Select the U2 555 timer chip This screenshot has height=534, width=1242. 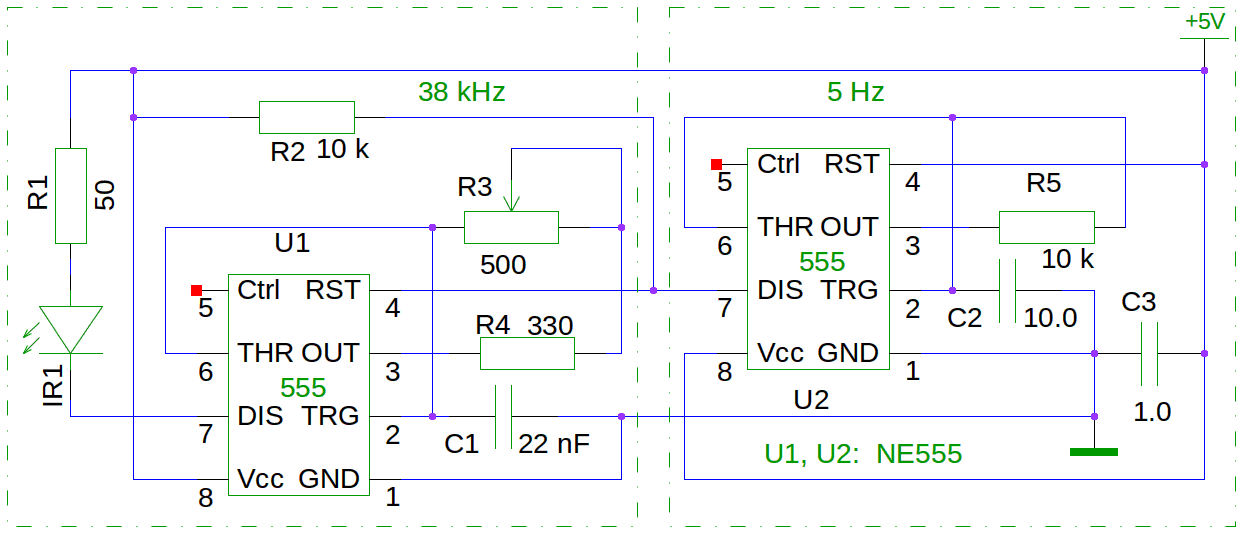tap(819, 260)
